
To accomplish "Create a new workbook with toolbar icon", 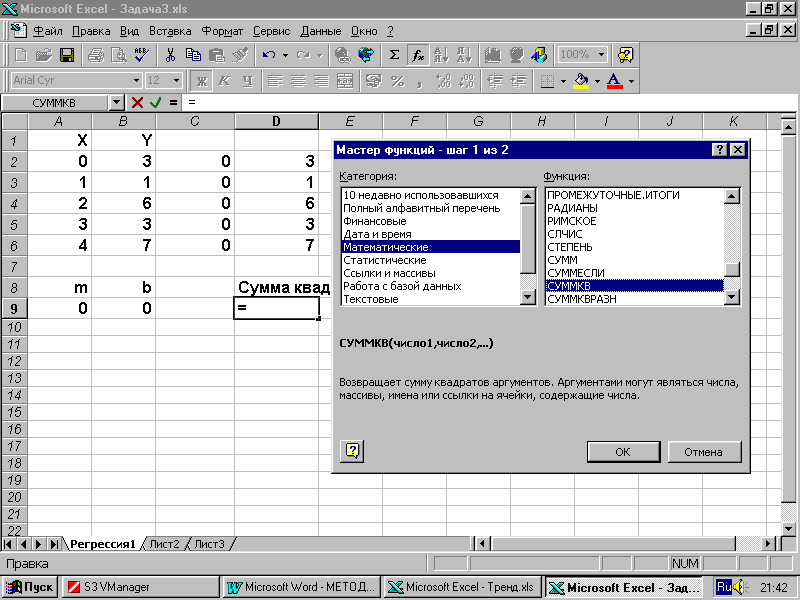I will point(21,55).
